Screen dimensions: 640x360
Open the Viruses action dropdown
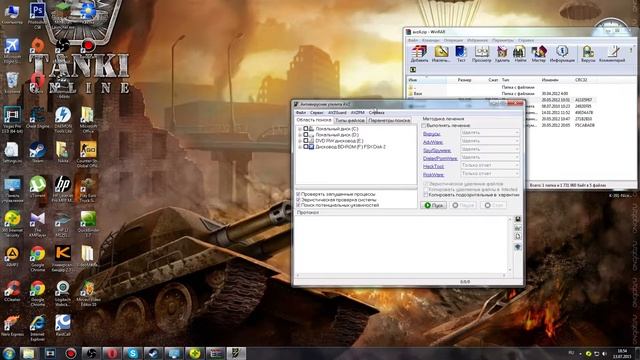(x=490, y=133)
